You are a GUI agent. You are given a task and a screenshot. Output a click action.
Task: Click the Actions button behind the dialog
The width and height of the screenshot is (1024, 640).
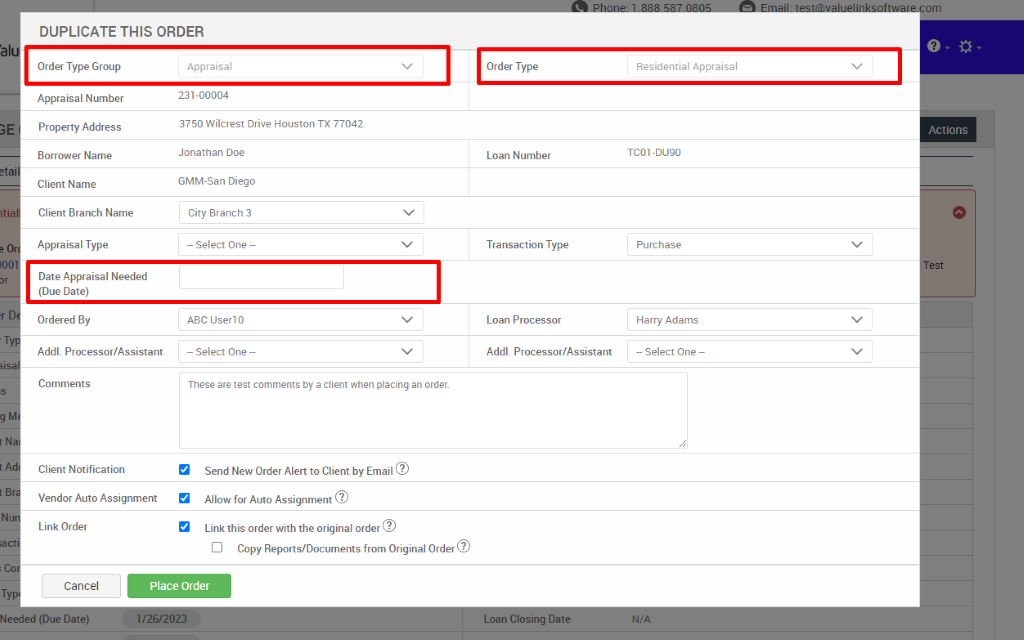pos(948,130)
